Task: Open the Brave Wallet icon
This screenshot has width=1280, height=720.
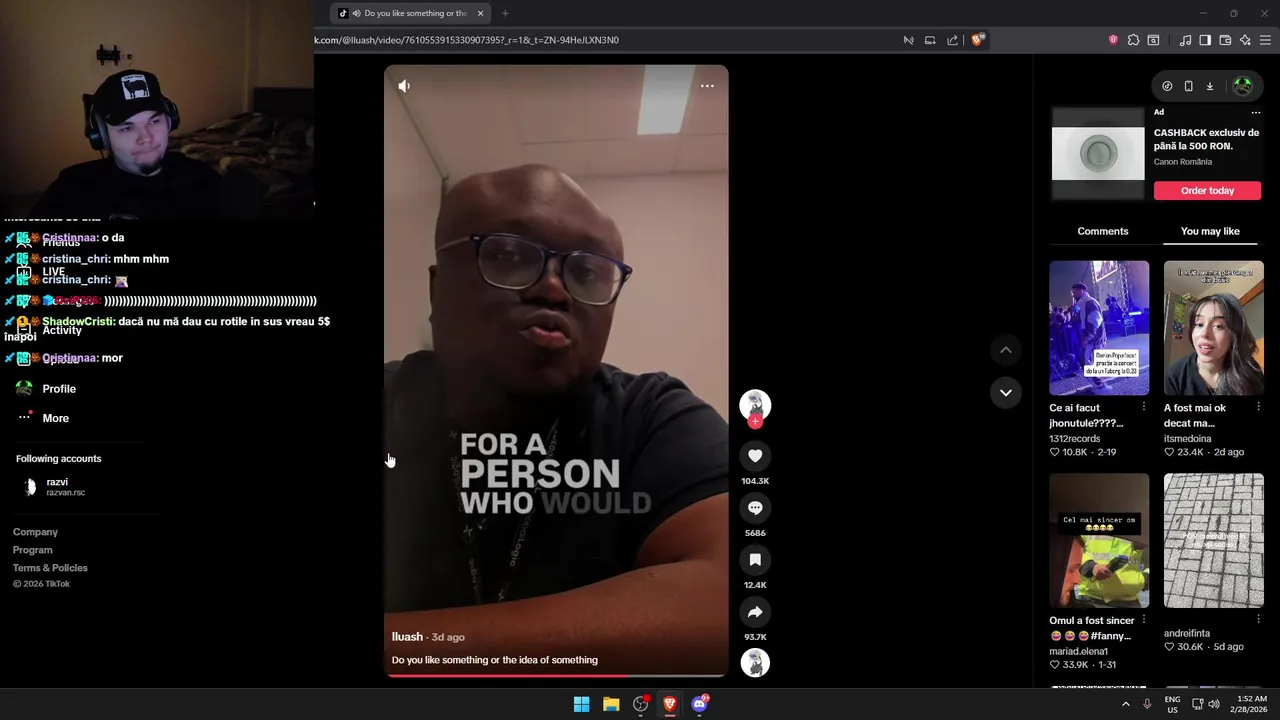Action: [x=1225, y=40]
